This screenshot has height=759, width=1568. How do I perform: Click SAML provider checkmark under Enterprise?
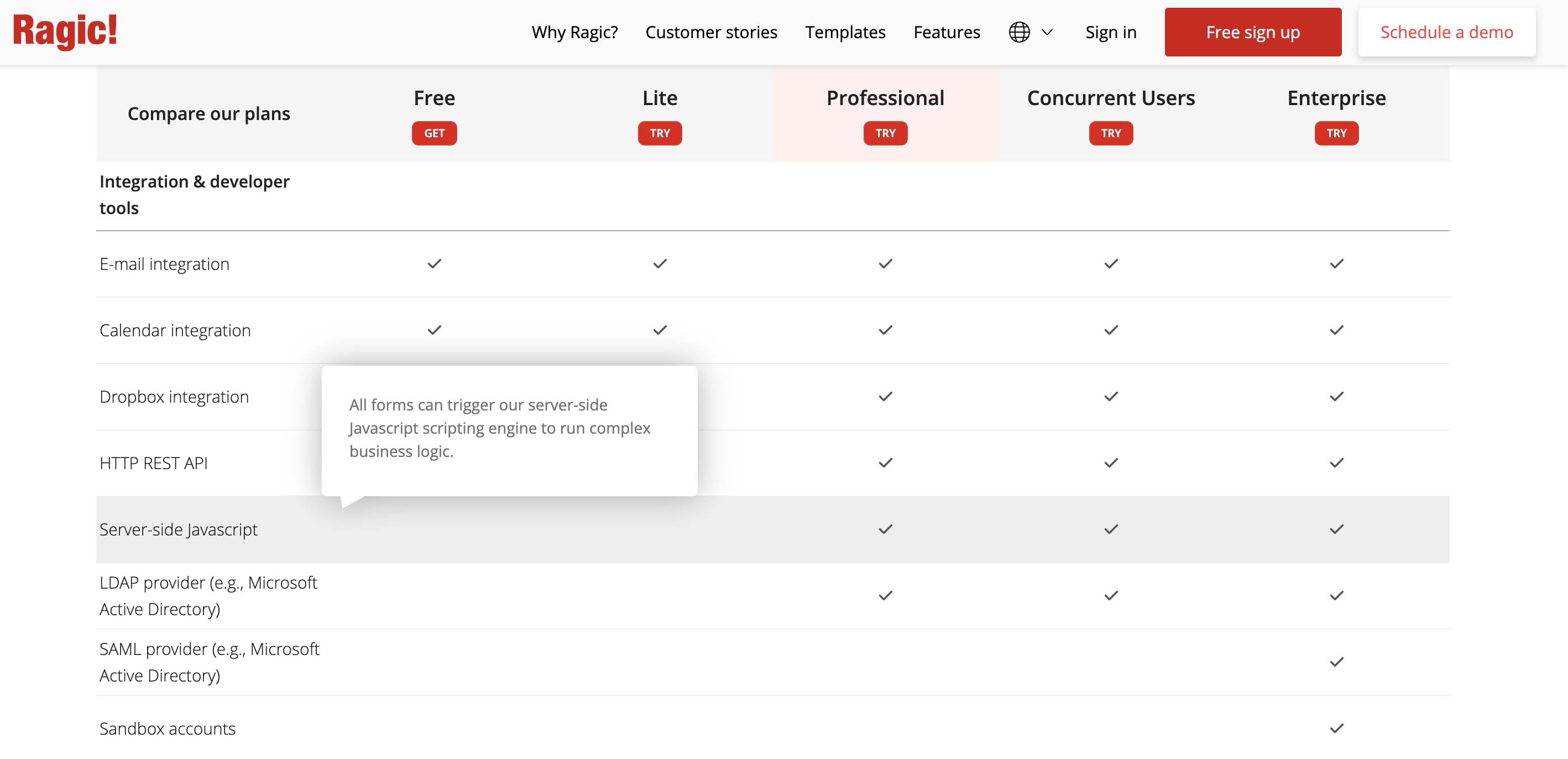1336,662
